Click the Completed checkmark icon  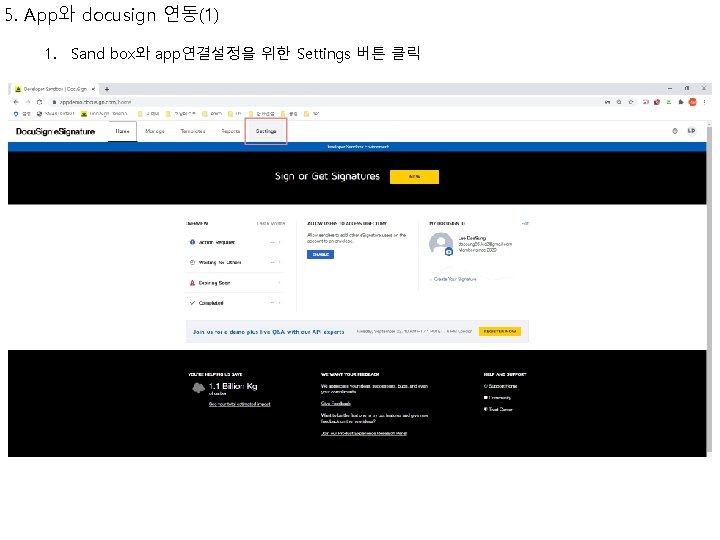point(192,303)
